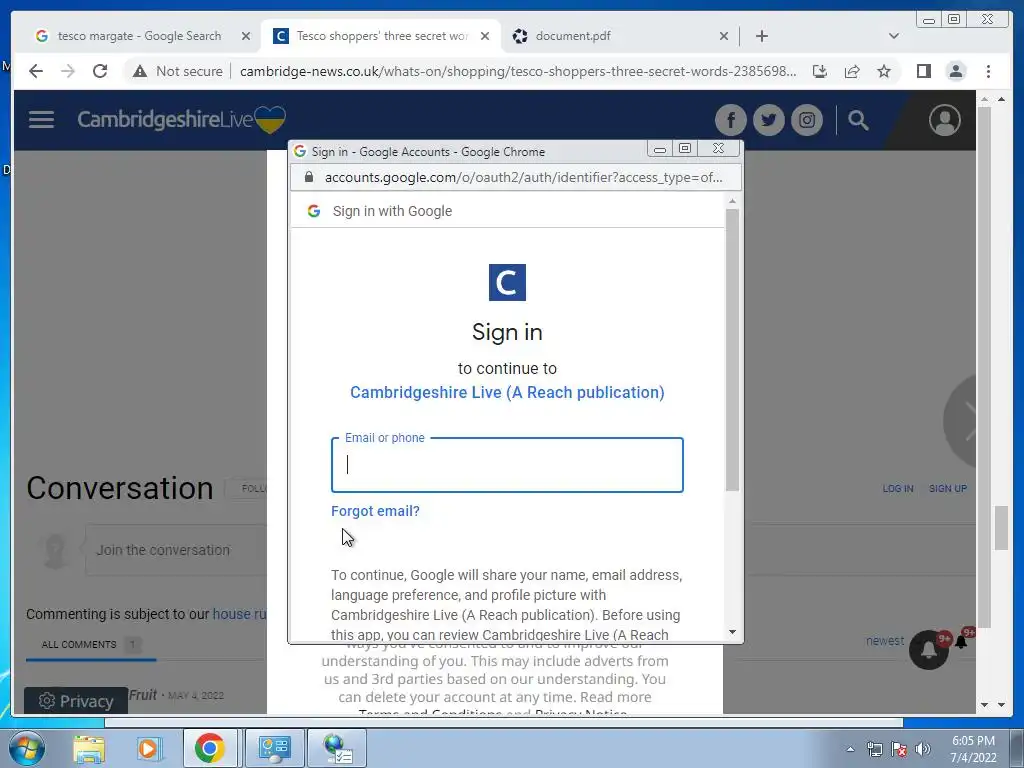Close the document.pdf tab
The height and width of the screenshot is (768, 1024).
[724, 36]
